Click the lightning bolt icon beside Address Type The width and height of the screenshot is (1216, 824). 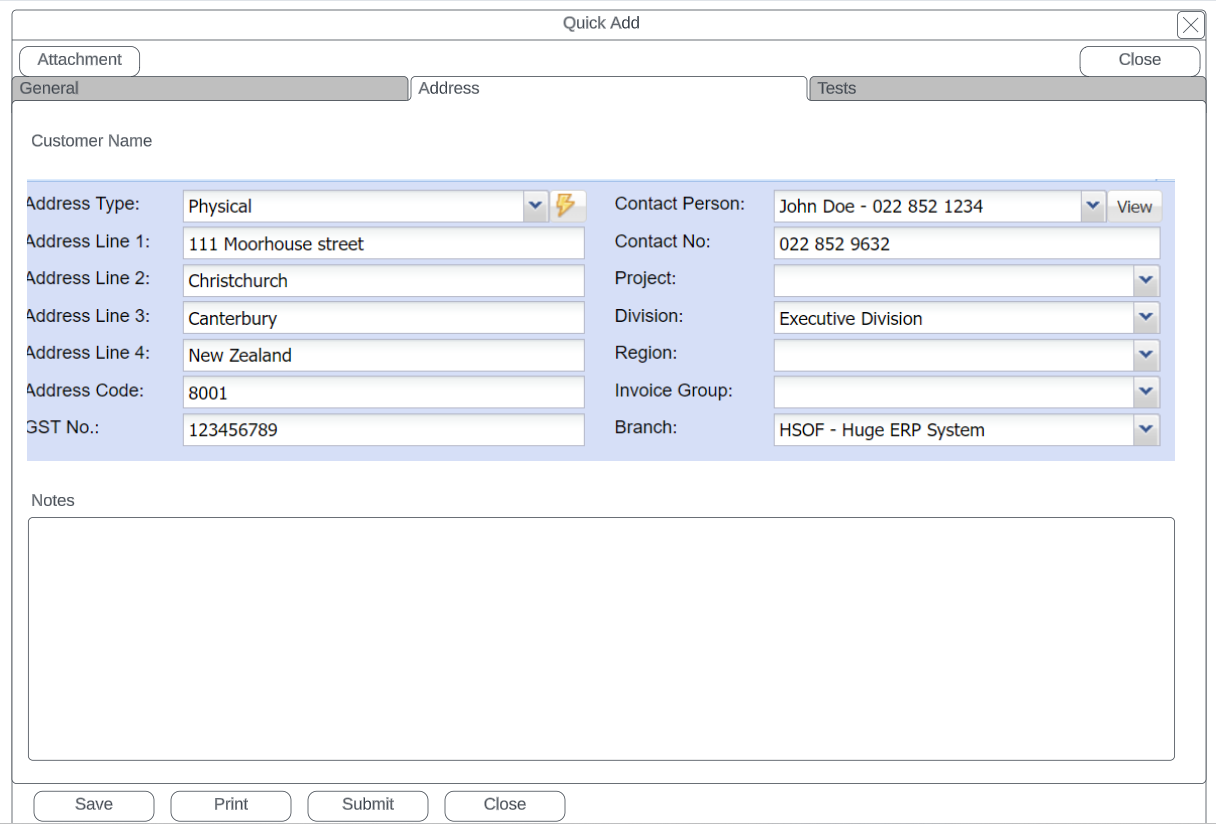coord(566,206)
